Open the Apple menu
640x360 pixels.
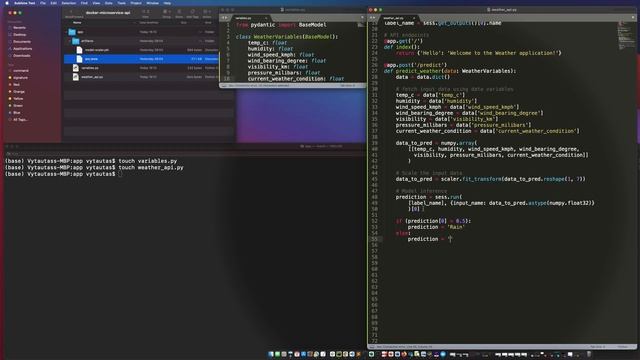7,3
